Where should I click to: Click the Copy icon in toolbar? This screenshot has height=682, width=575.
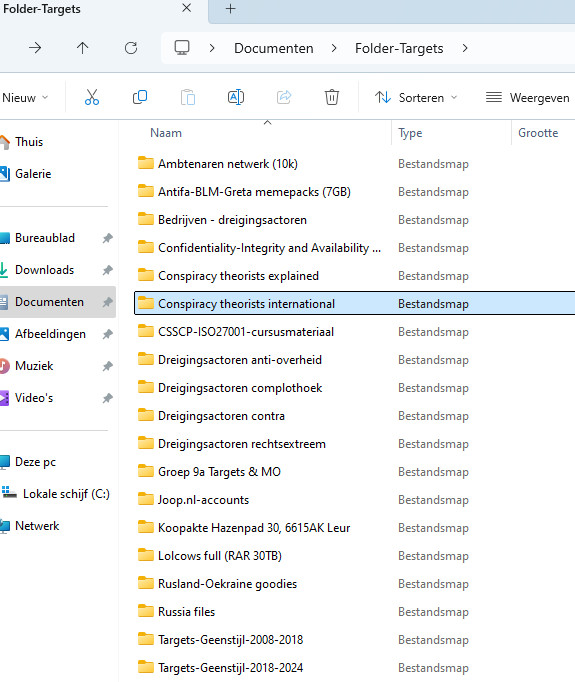(140, 97)
